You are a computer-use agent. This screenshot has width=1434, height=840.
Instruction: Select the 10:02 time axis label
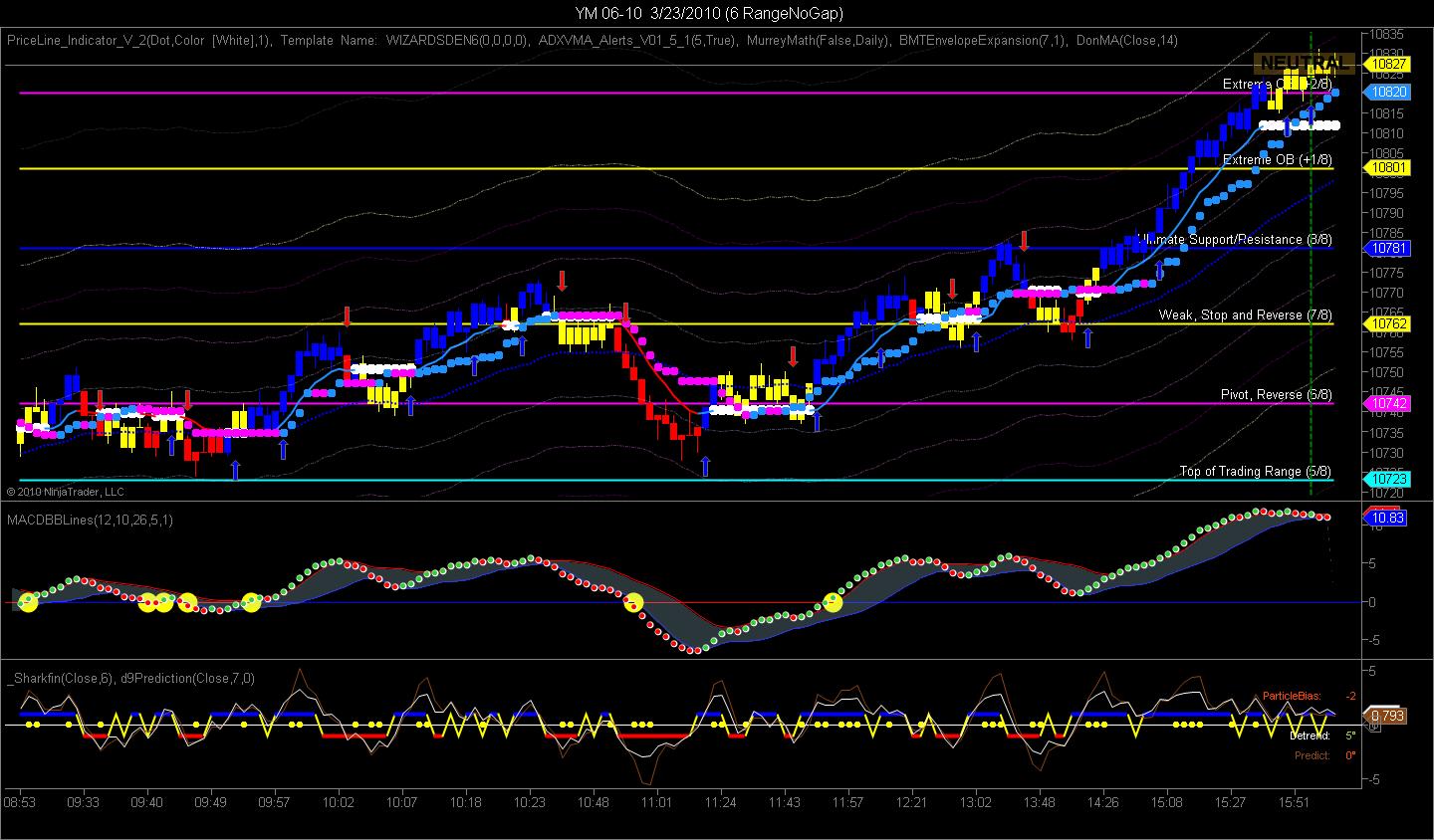point(339,802)
